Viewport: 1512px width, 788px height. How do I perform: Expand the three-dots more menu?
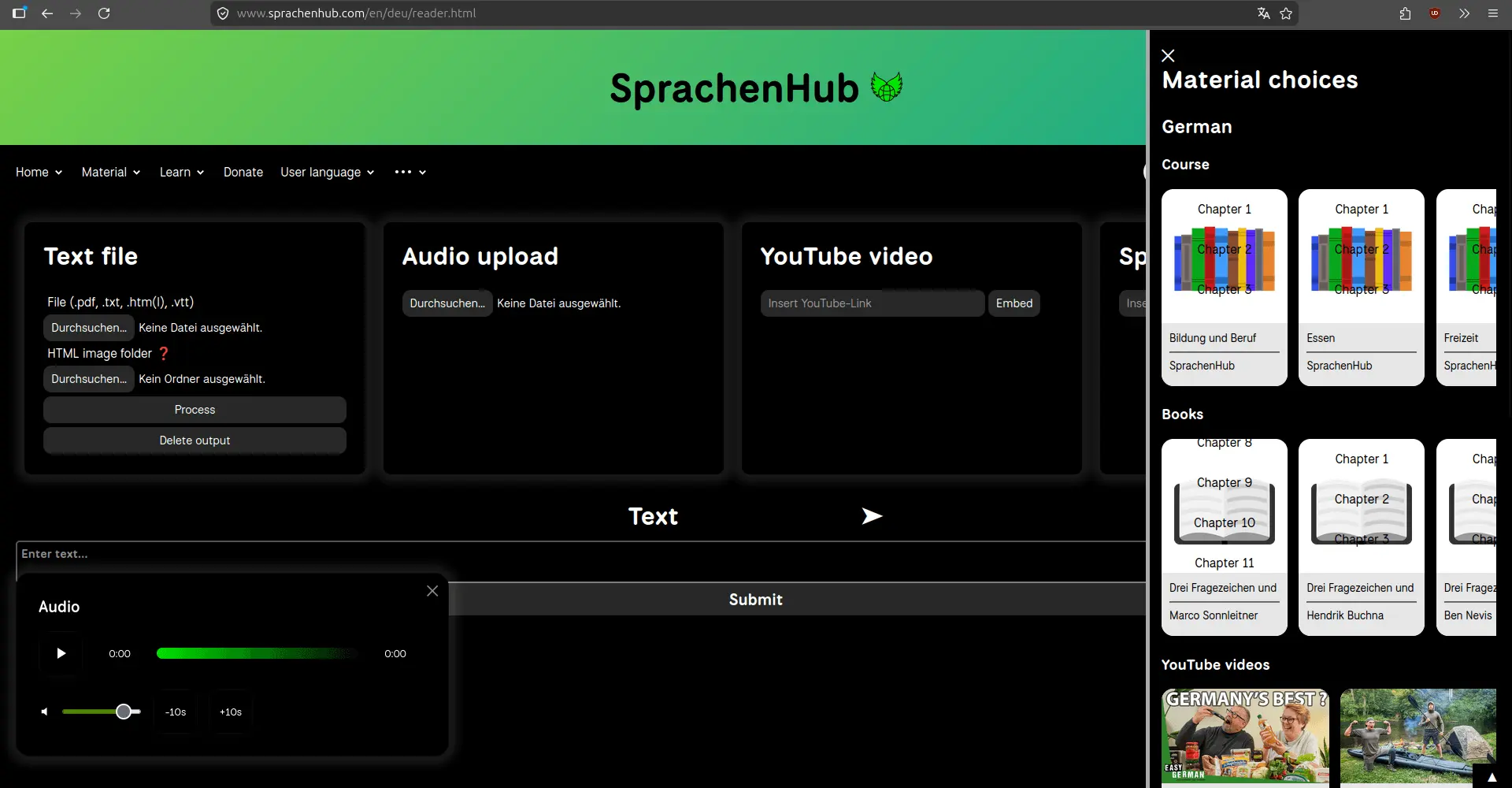pos(410,172)
